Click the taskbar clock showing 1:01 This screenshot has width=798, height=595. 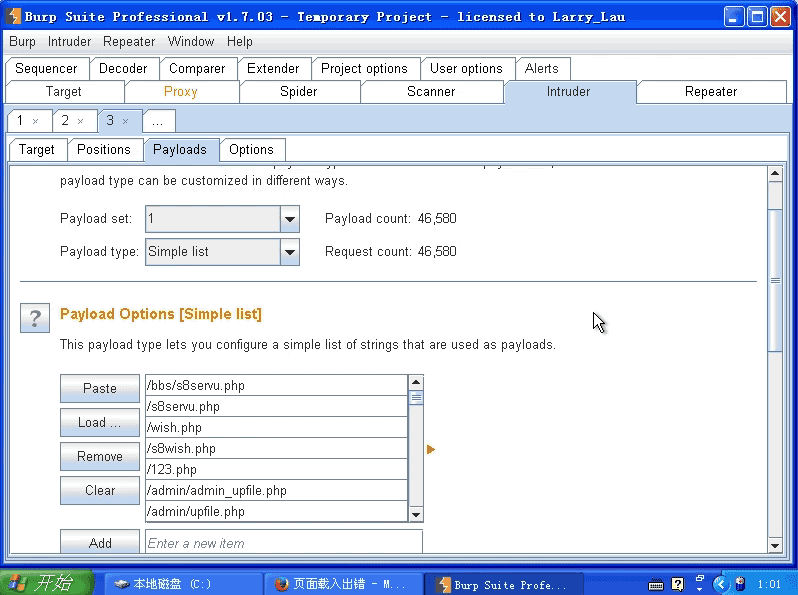tap(768, 584)
